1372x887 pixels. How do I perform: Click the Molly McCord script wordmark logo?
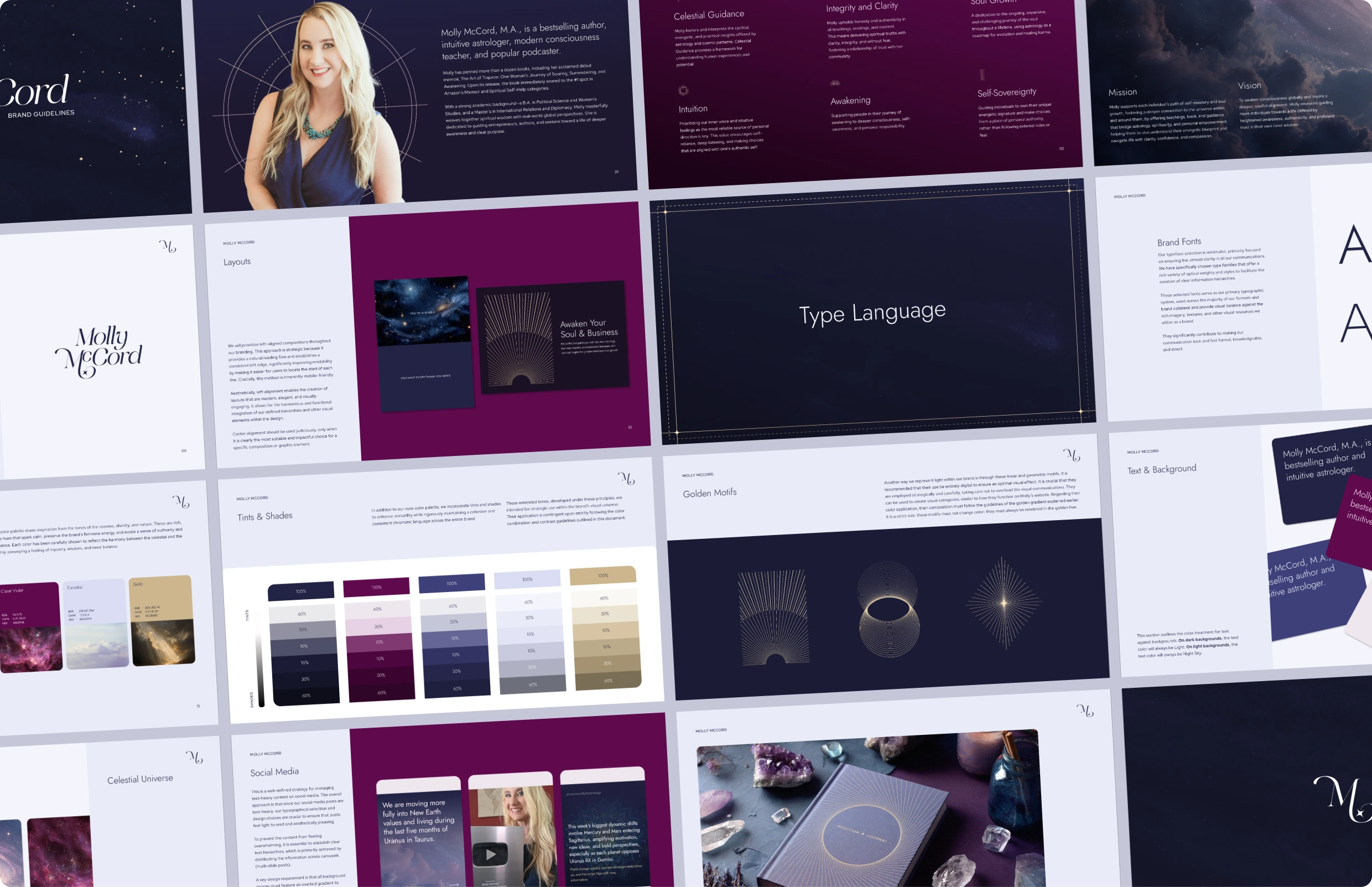[x=99, y=351]
